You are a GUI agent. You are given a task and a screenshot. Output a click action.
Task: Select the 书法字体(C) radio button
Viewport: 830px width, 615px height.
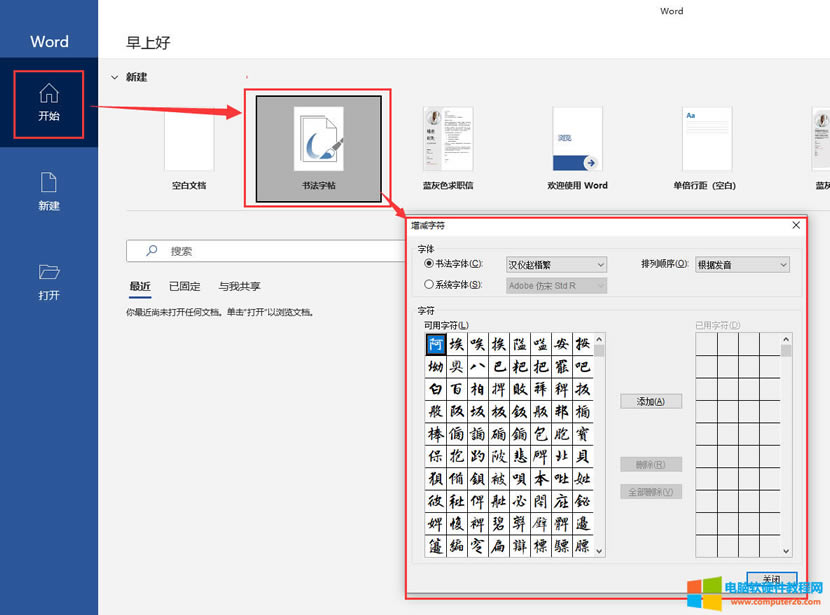(x=429, y=264)
